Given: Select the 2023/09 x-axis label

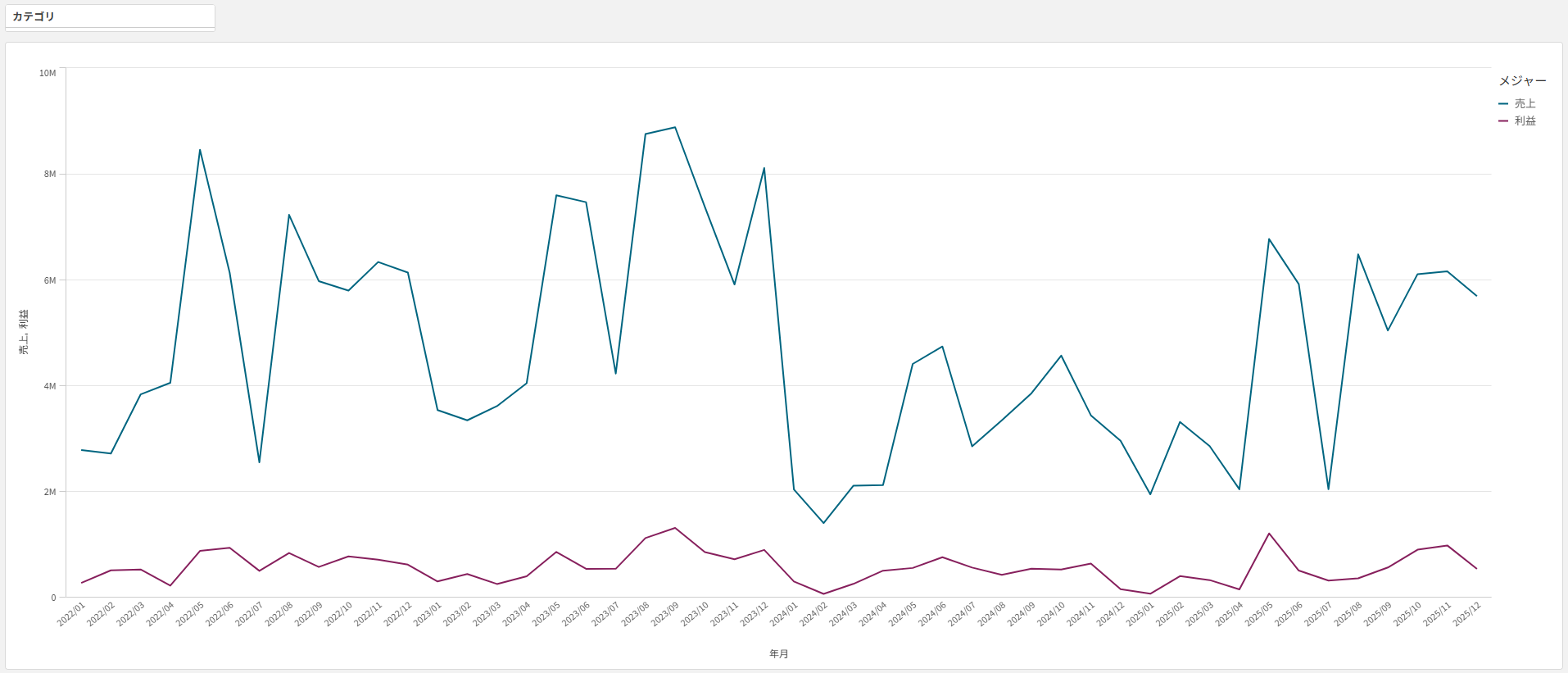Looking at the screenshot, I should point(665,614).
